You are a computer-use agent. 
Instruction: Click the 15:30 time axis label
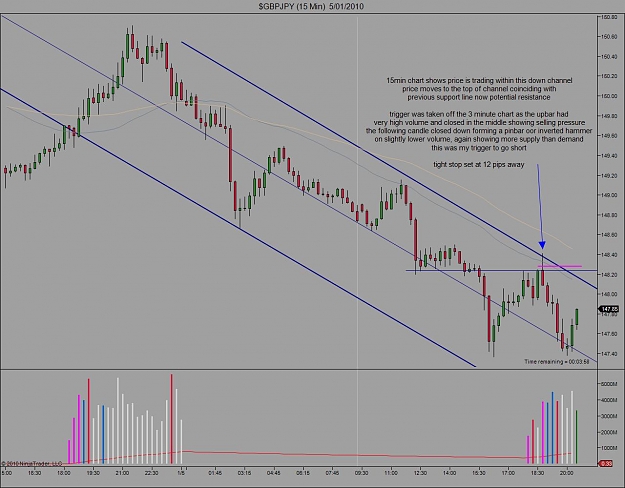(x=479, y=473)
